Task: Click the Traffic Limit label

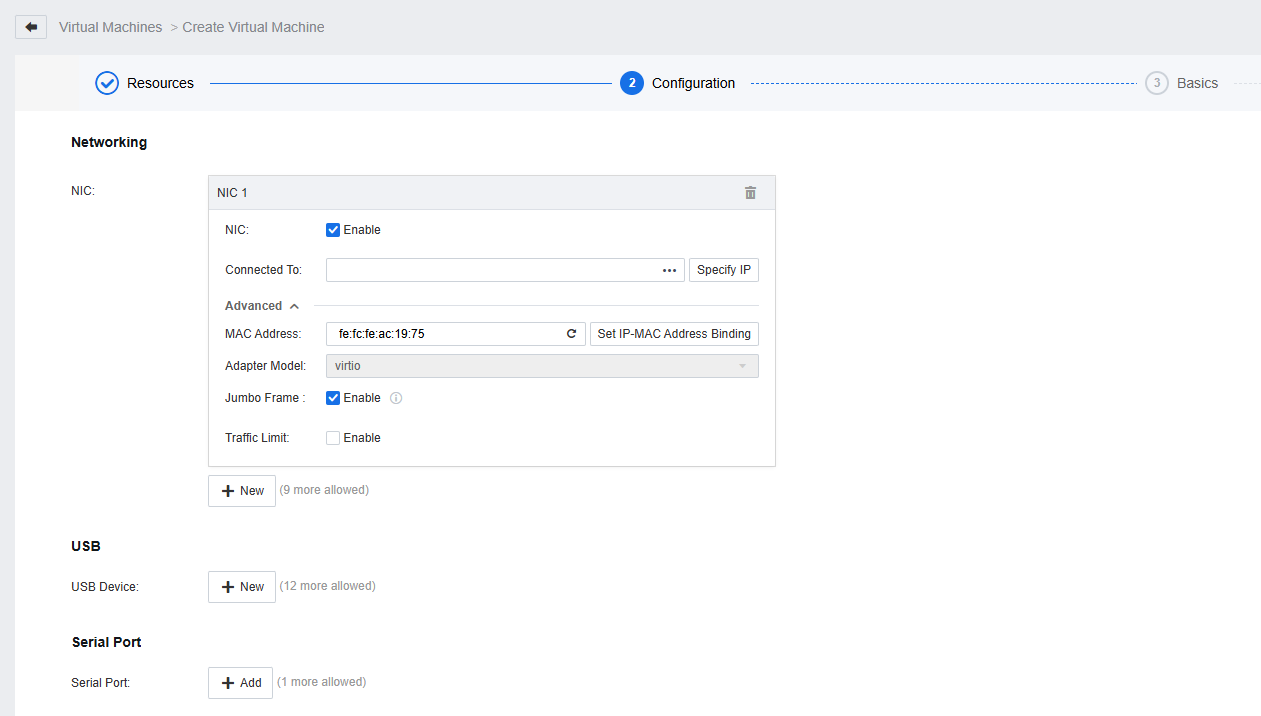Action: [x=257, y=438]
